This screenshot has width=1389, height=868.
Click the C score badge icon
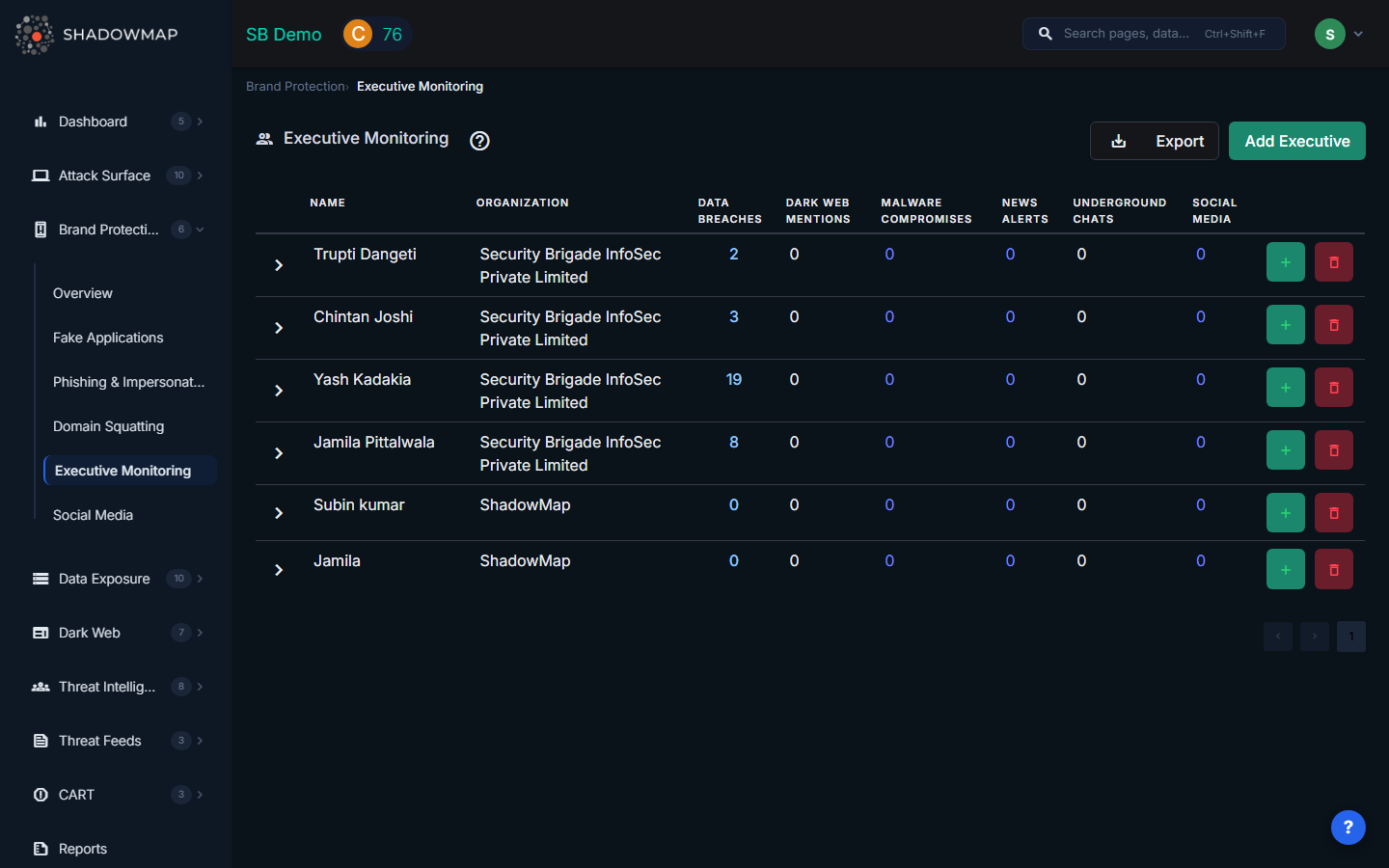[x=358, y=35]
